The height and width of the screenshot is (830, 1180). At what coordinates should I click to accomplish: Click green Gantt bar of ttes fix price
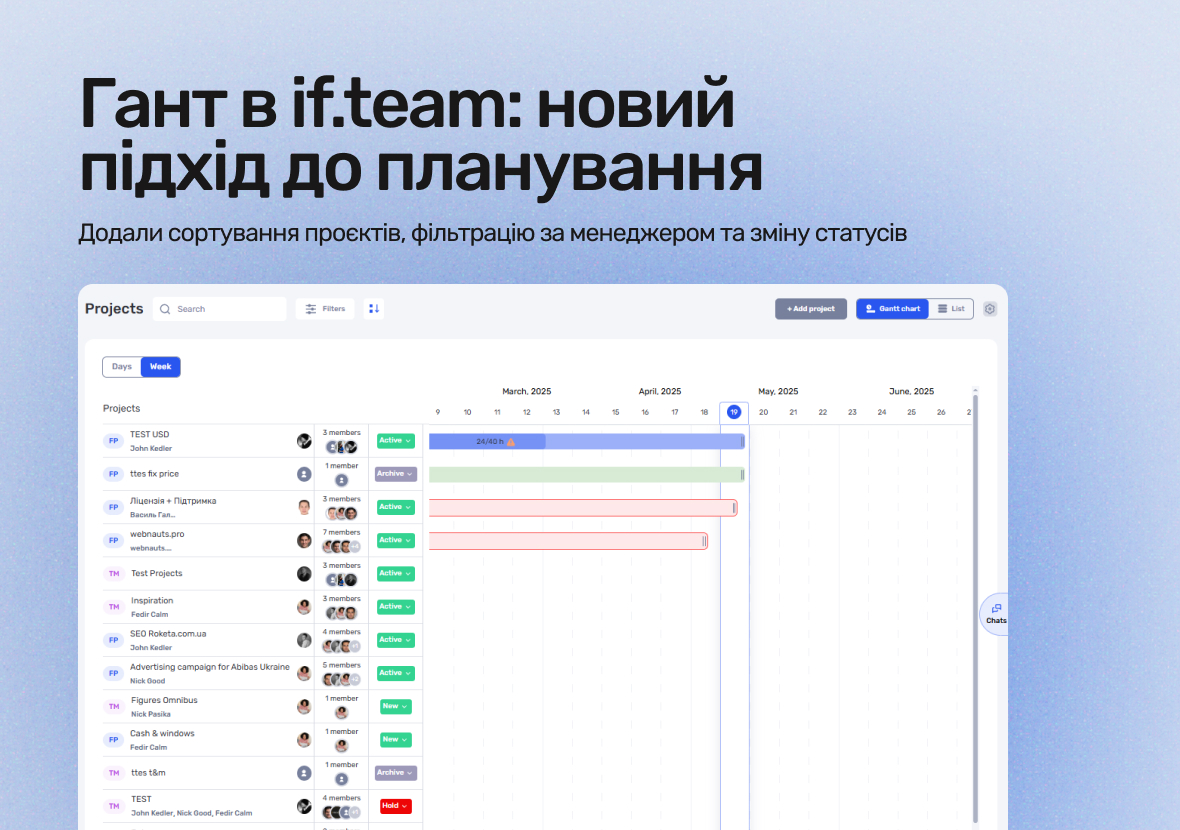click(587, 475)
